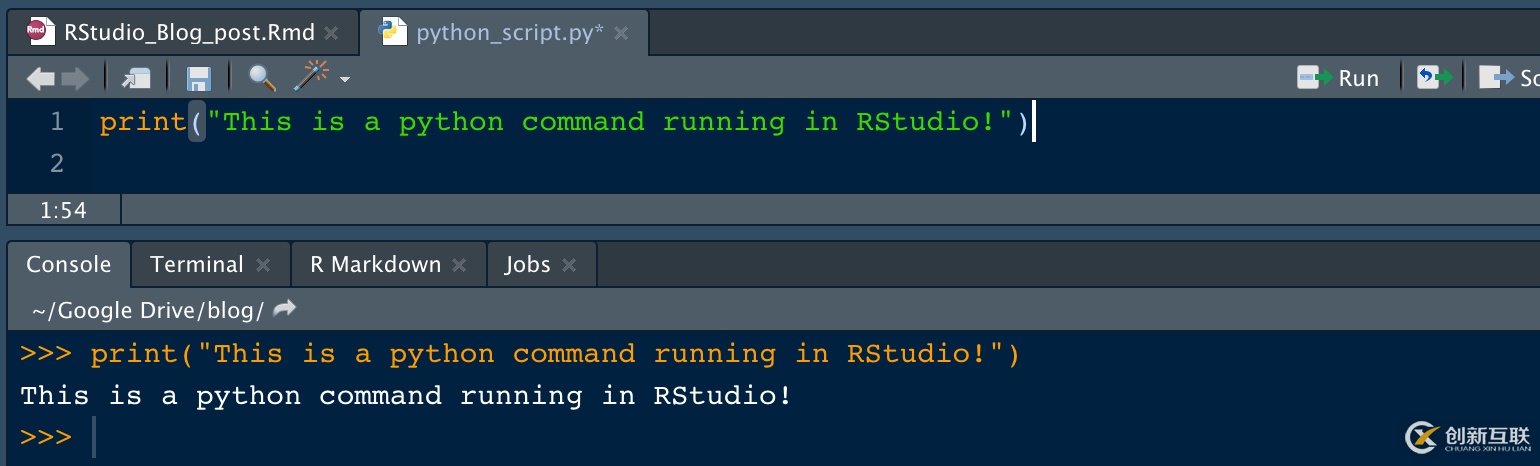Viewport: 1540px width, 466px height.
Task: Click the Source script button
Action: (1510, 78)
